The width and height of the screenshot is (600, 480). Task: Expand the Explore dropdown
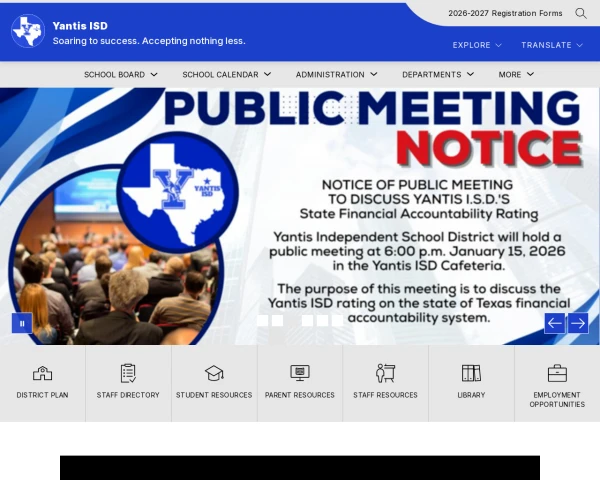pos(477,45)
